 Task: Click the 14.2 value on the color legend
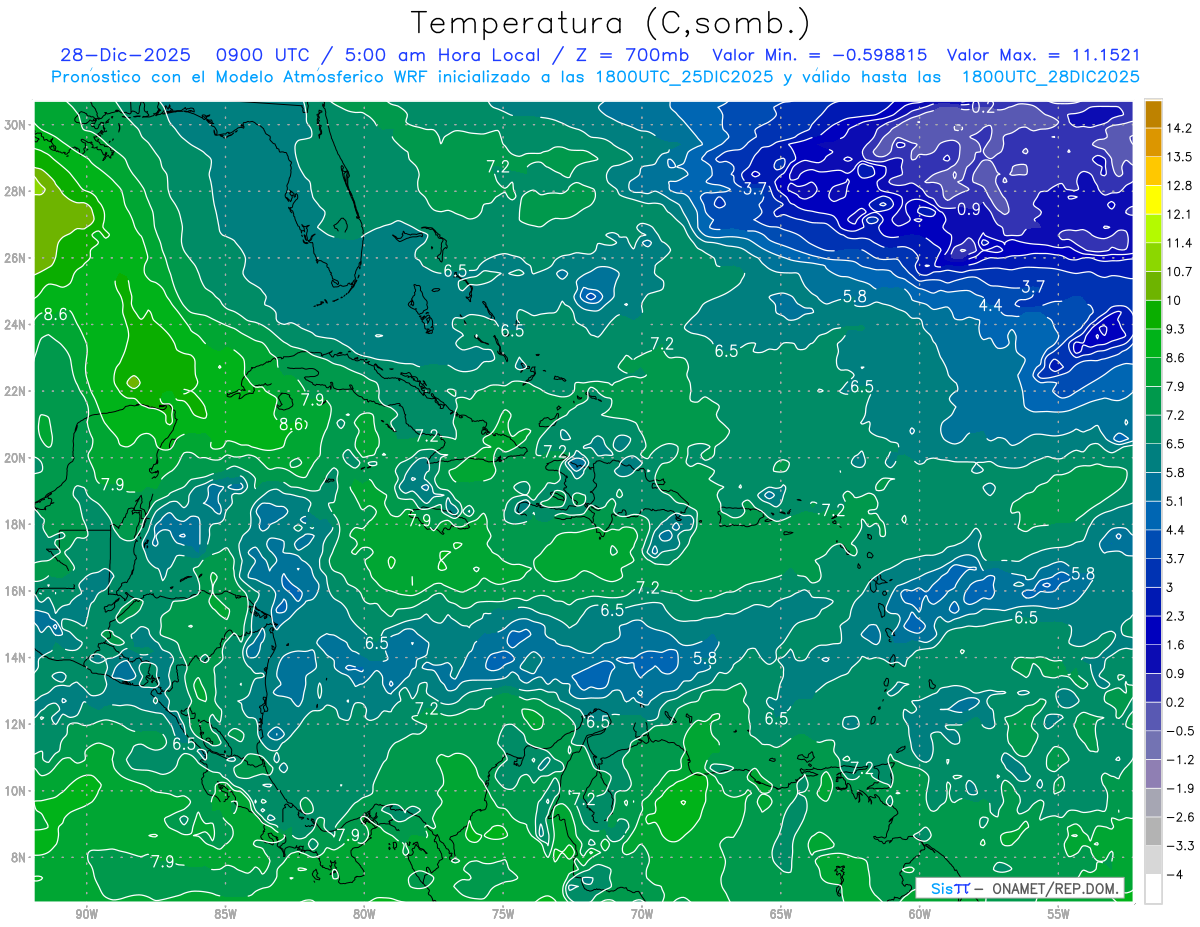[1180, 128]
